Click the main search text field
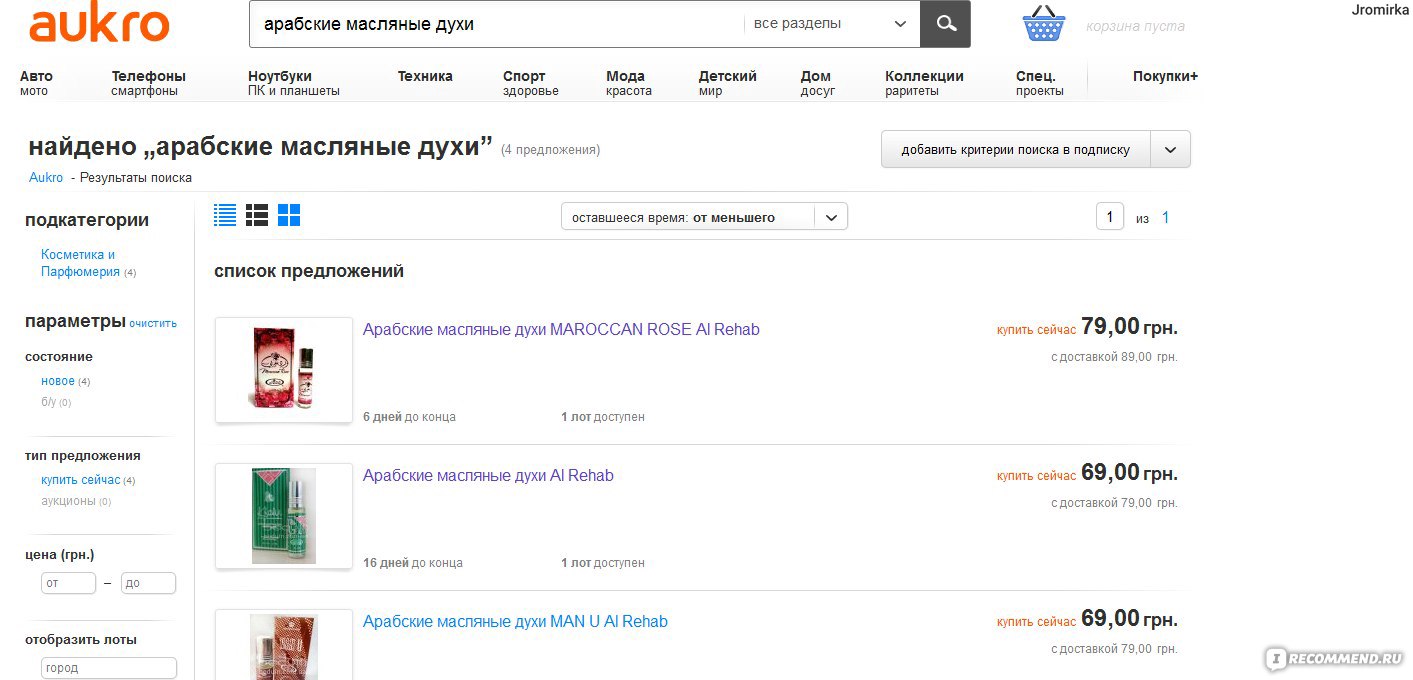This screenshot has width=1413, height=680. pyautogui.click(x=497, y=24)
